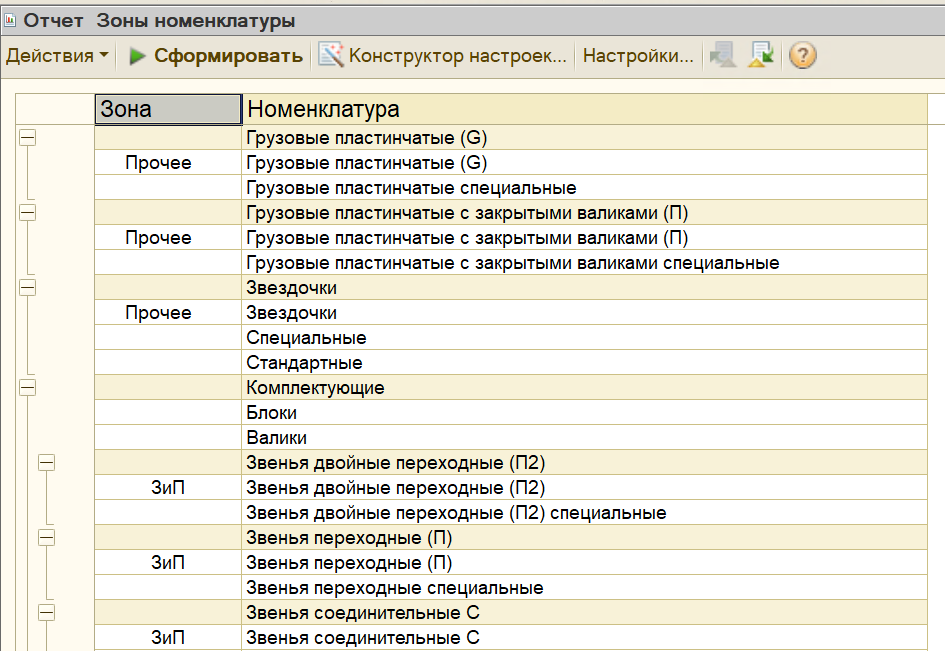Click ЗиП cell beside Звенья двойные переходные (П2)
Viewport: 945px width, 651px height.
tap(168, 488)
